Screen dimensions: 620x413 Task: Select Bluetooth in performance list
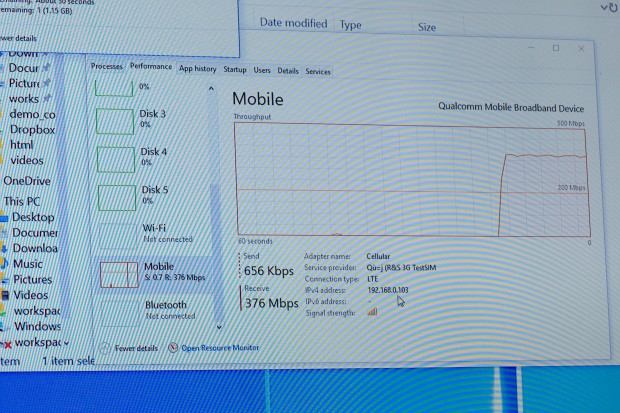(x=157, y=312)
